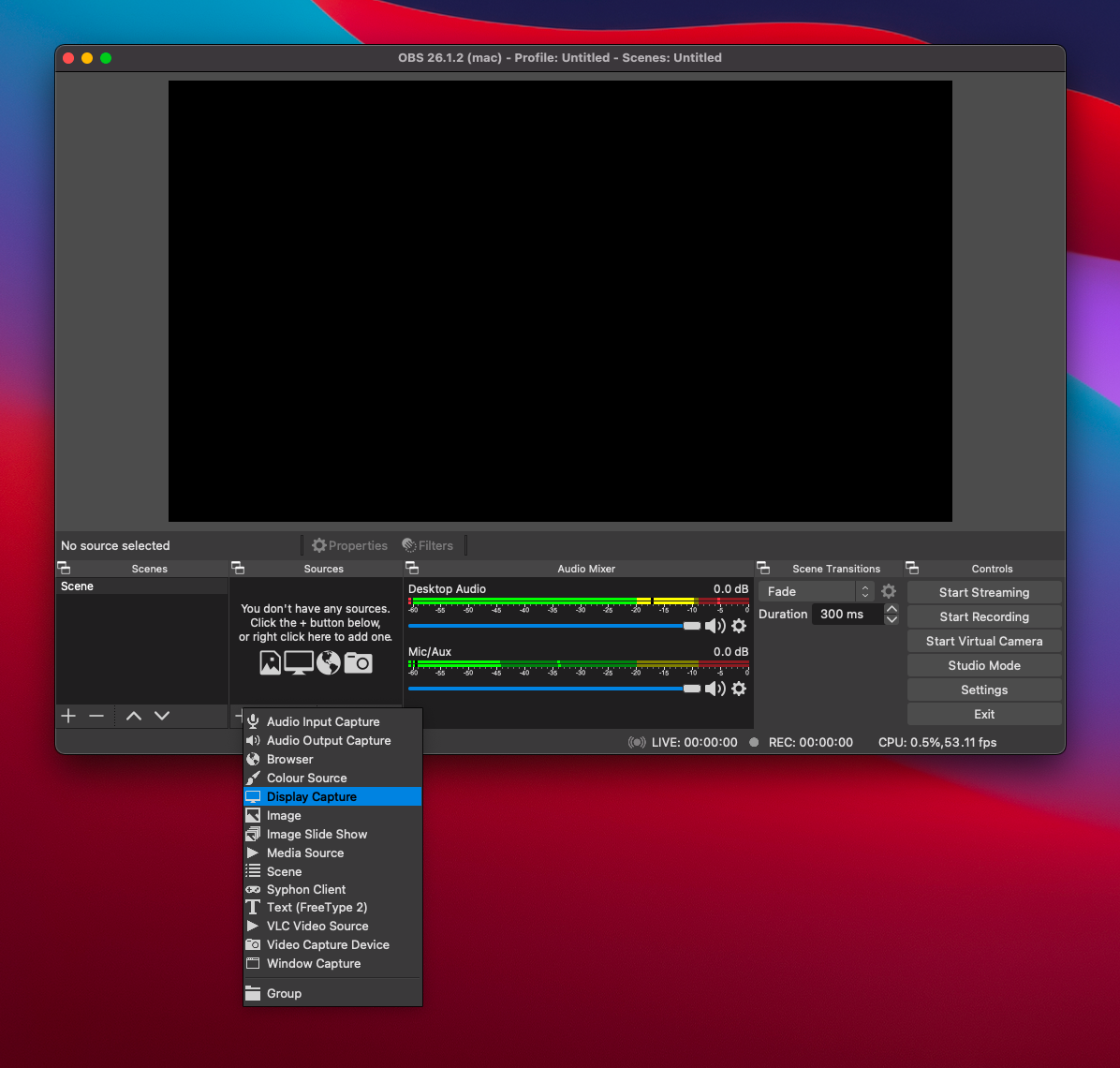Move the scene down with the arrow
1120x1068 pixels.
coord(162,716)
